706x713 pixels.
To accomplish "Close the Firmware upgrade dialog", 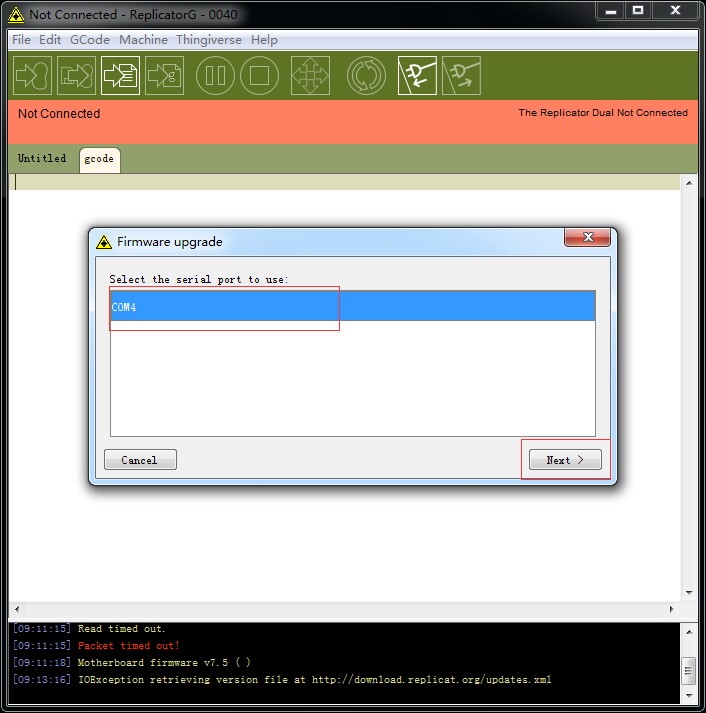I will tap(587, 237).
